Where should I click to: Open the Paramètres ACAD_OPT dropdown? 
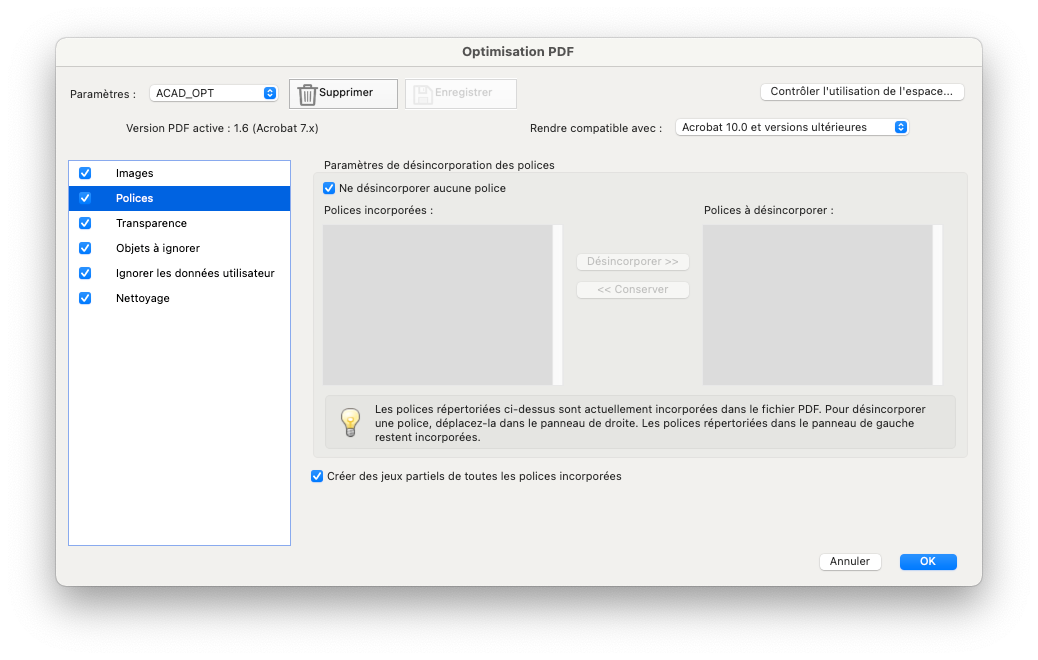click(x=213, y=93)
